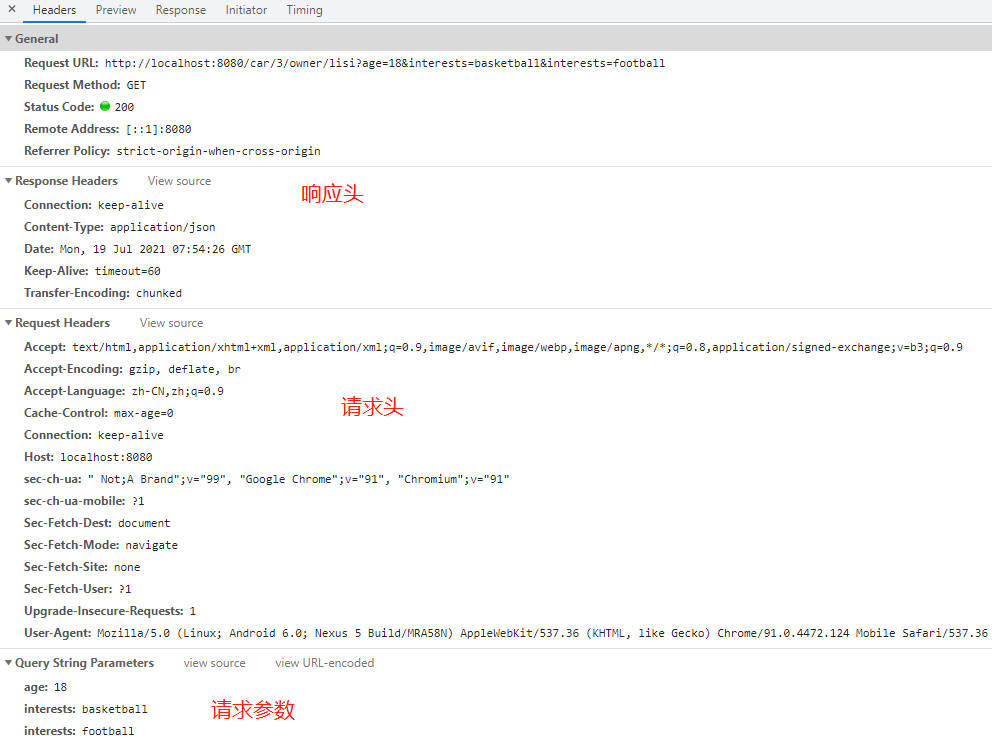The image size is (992, 746).
Task: Show query parameters as URL-encoded
Action: [324, 663]
